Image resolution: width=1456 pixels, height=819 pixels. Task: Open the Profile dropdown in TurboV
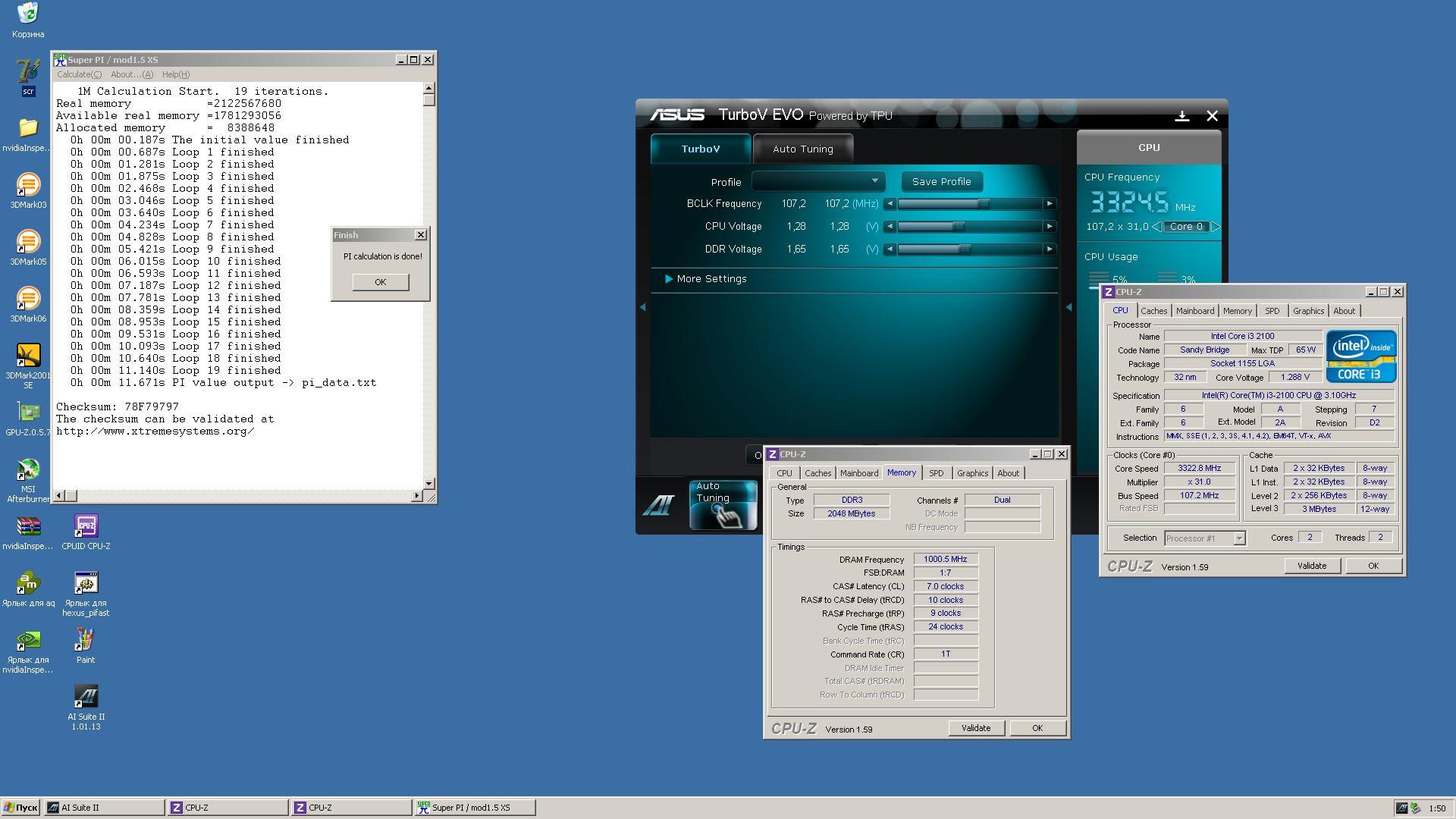tap(819, 182)
